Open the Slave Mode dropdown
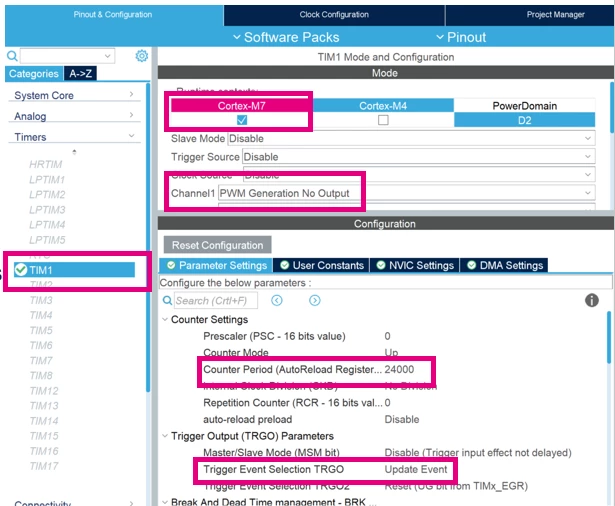This screenshot has width=615, height=506. pos(411,138)
